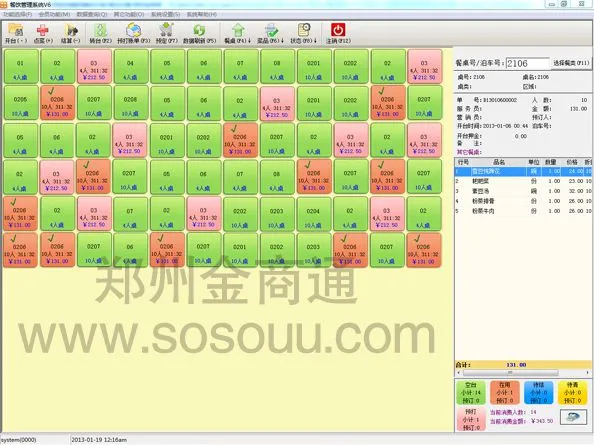Image resolution: width=594 pixels, height=445 pixels.
Task: Select green table tile 04
Action: click(x=131, y=66)
